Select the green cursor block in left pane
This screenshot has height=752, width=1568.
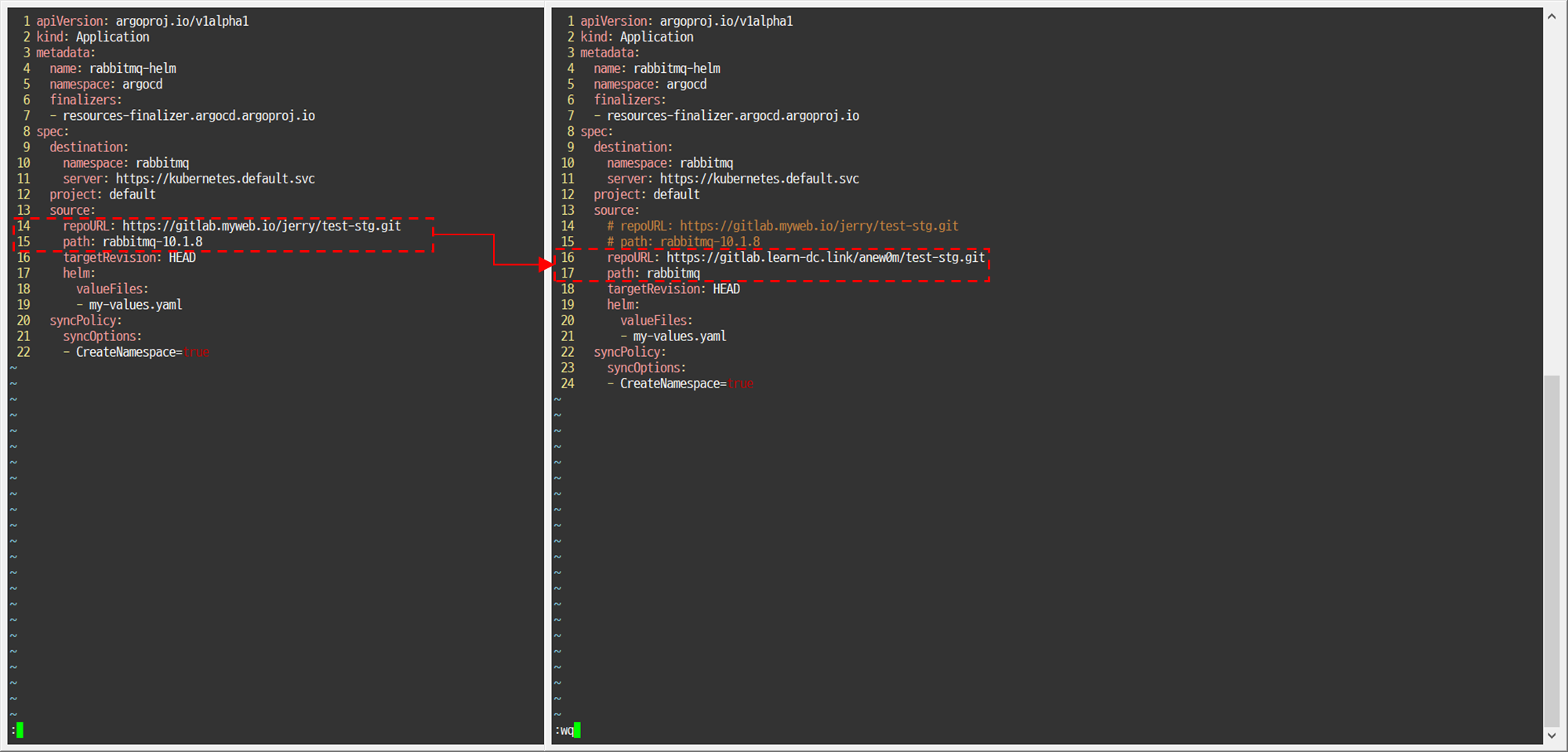(x=19, y=730)
